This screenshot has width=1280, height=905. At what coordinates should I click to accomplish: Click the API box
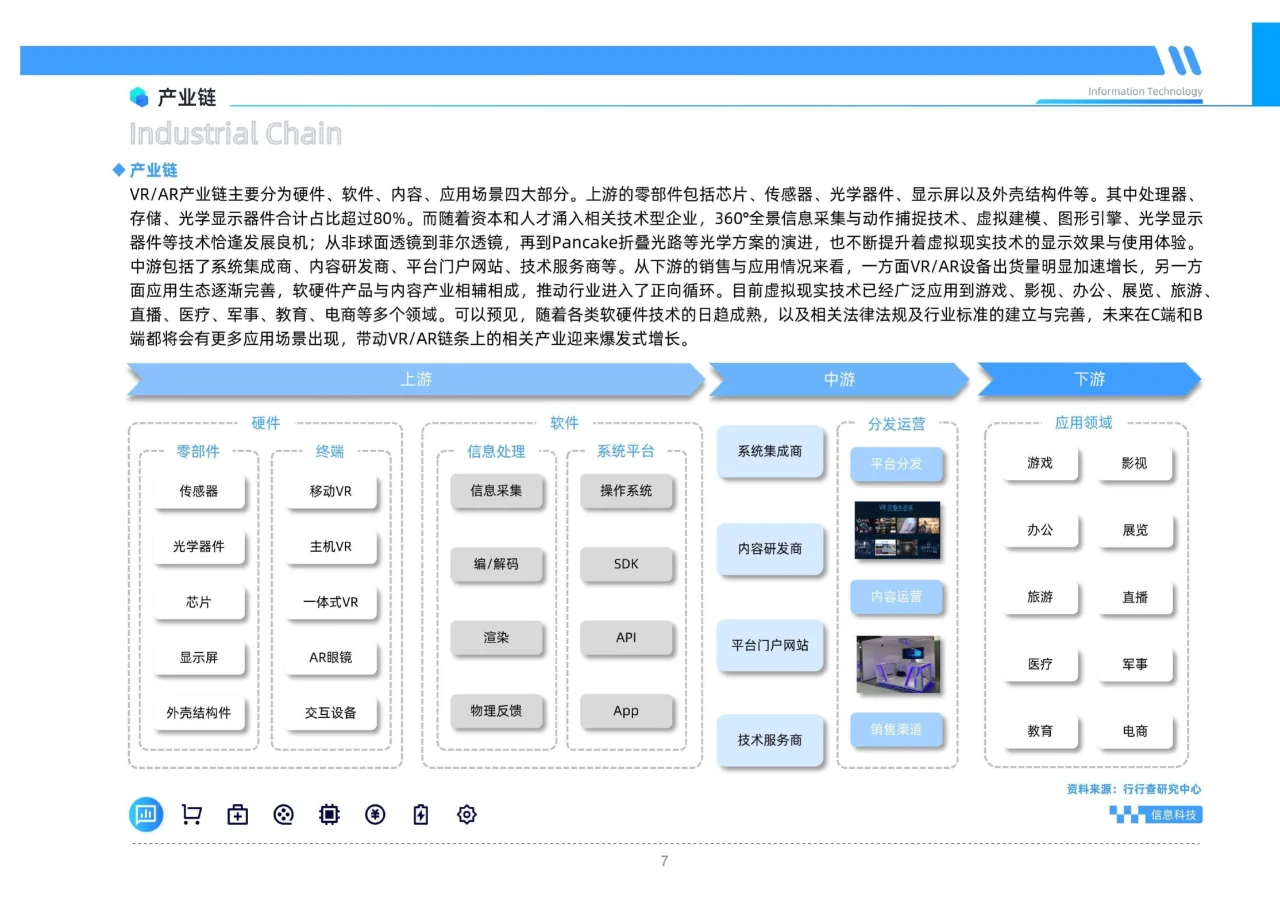626,637
